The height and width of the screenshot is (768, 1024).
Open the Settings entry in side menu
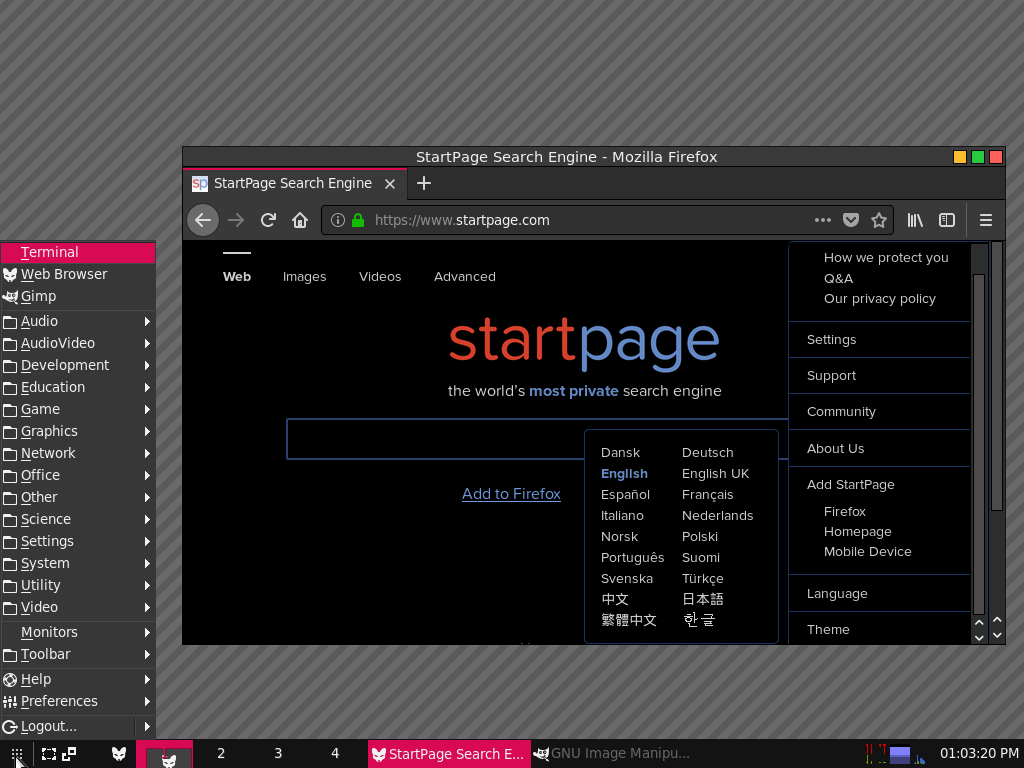point(879,340)
